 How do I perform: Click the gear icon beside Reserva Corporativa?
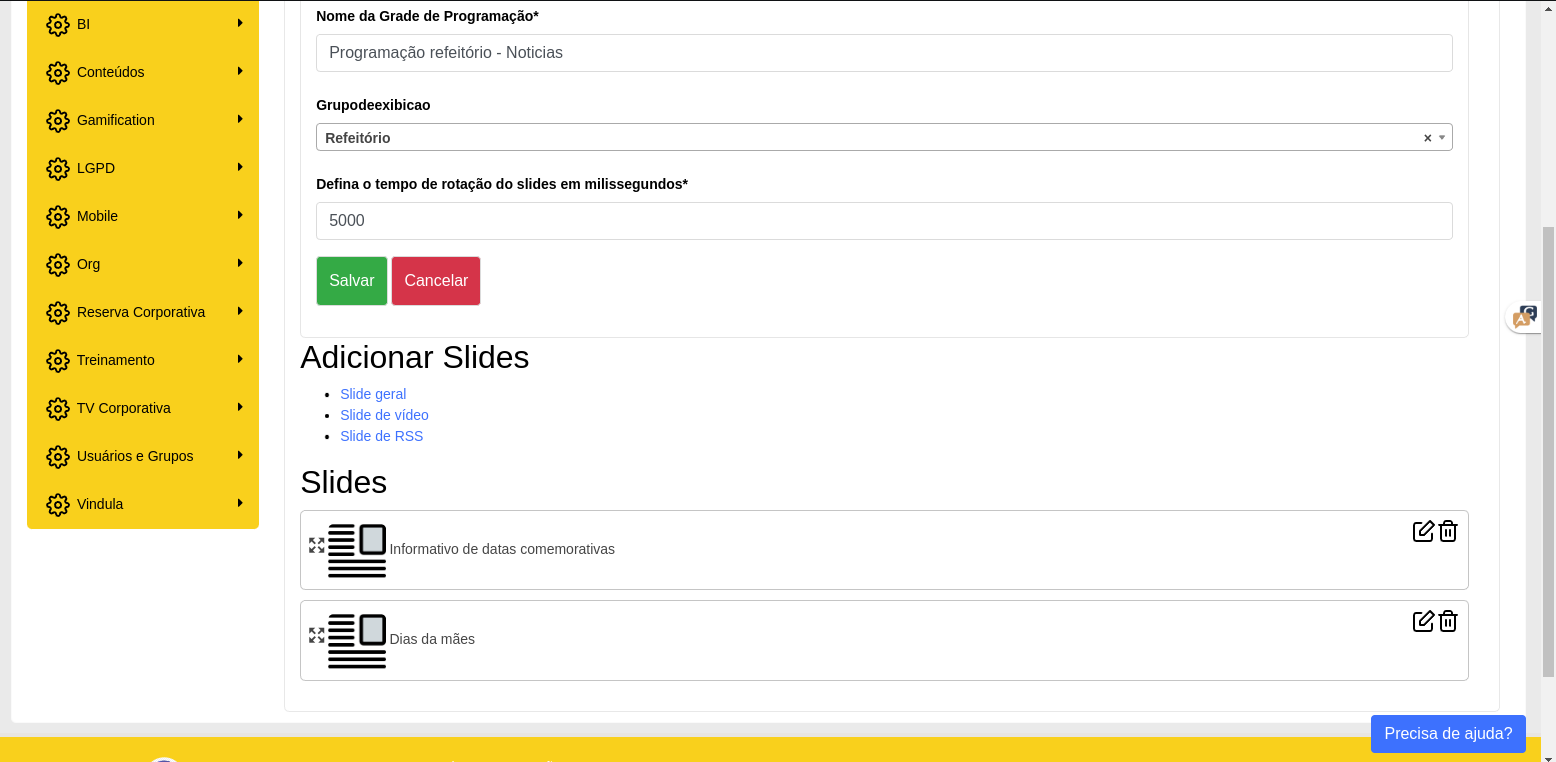click(x=58, y=312)
